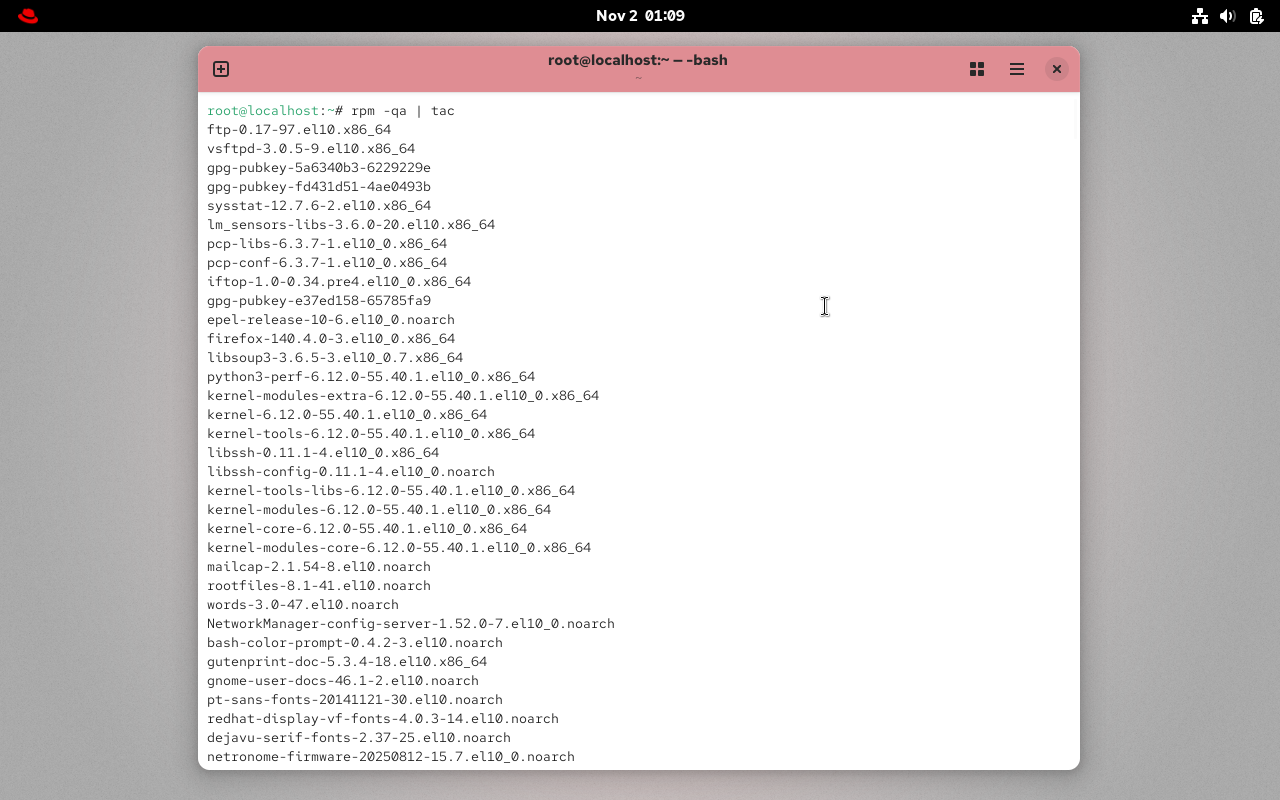
Task: Click the network status icon
Action: [x=1200, y=16]
